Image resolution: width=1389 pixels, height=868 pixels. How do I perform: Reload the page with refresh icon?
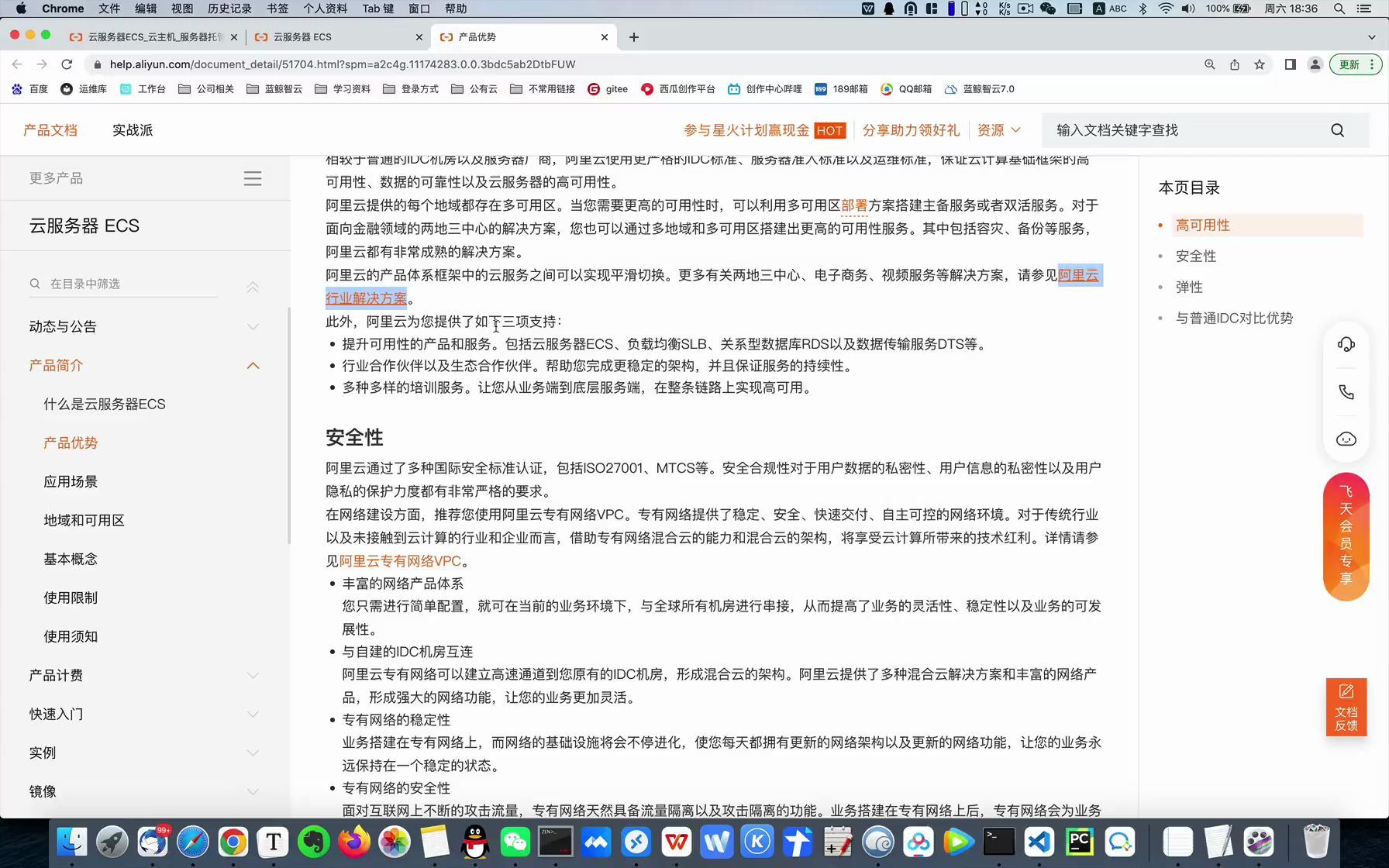tap(67, 64)
